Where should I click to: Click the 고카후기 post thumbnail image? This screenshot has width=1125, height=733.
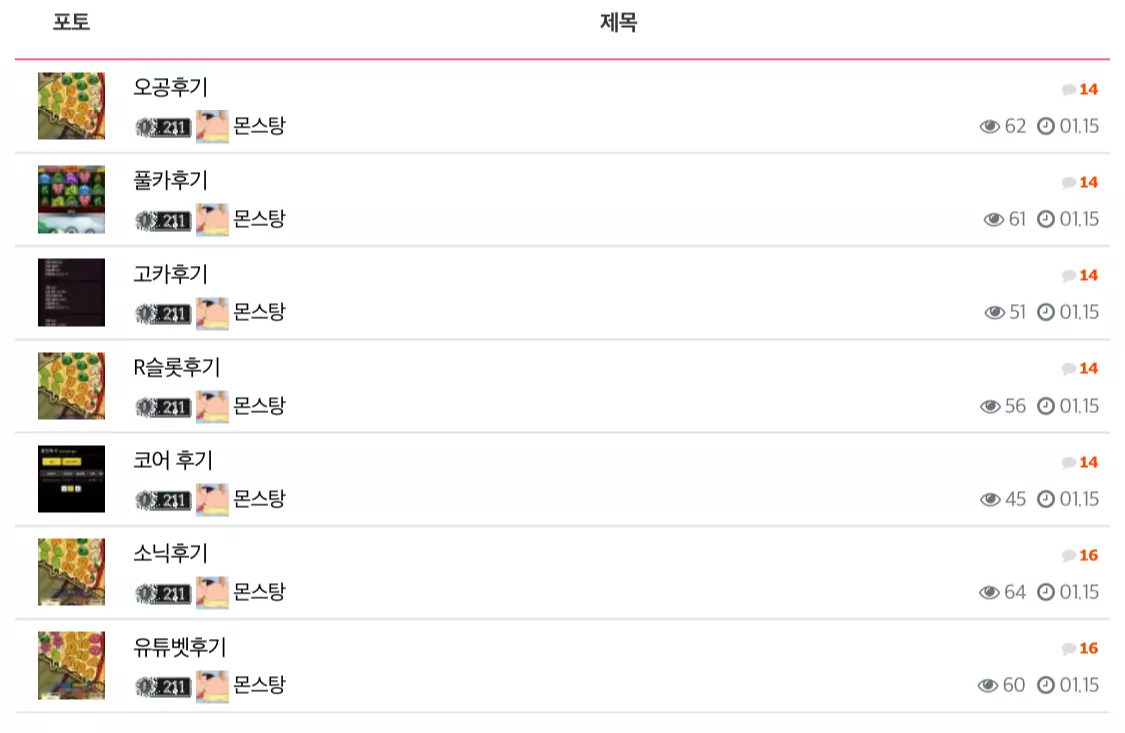pos(71,293)
